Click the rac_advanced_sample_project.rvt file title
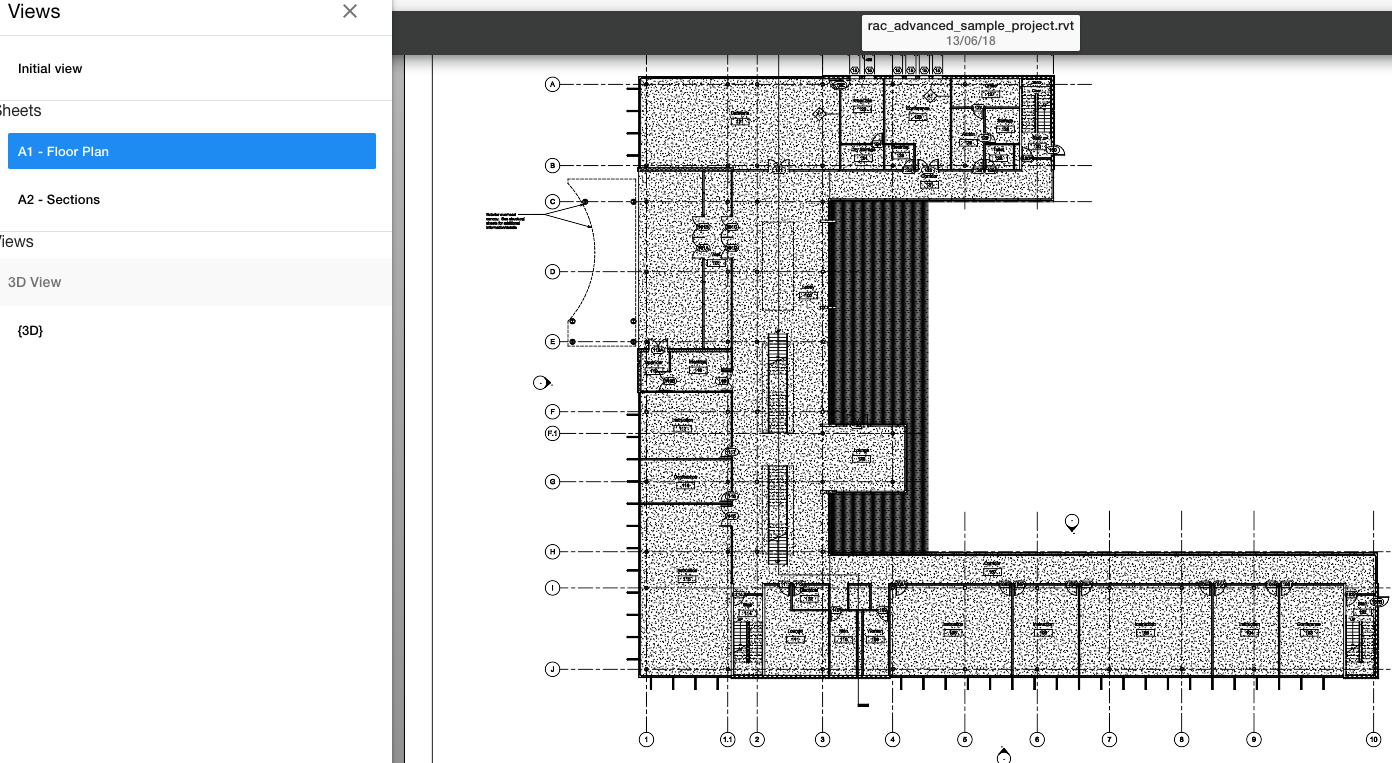 (x=970, y=26)
